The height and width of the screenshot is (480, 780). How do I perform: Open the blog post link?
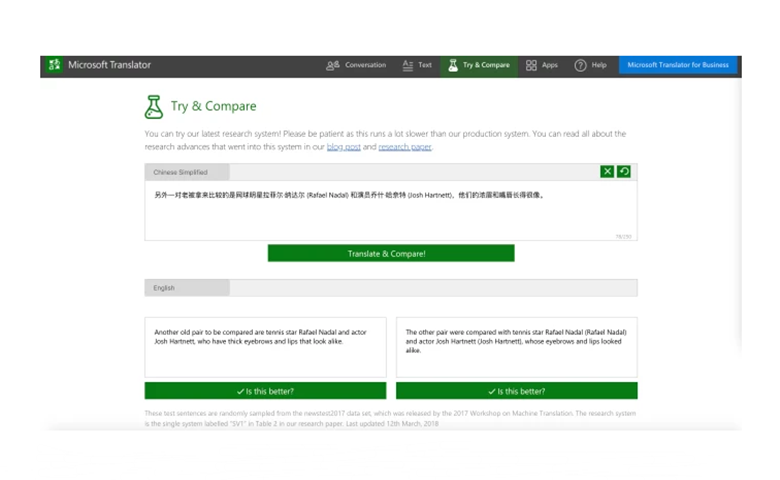click(343, 147)
